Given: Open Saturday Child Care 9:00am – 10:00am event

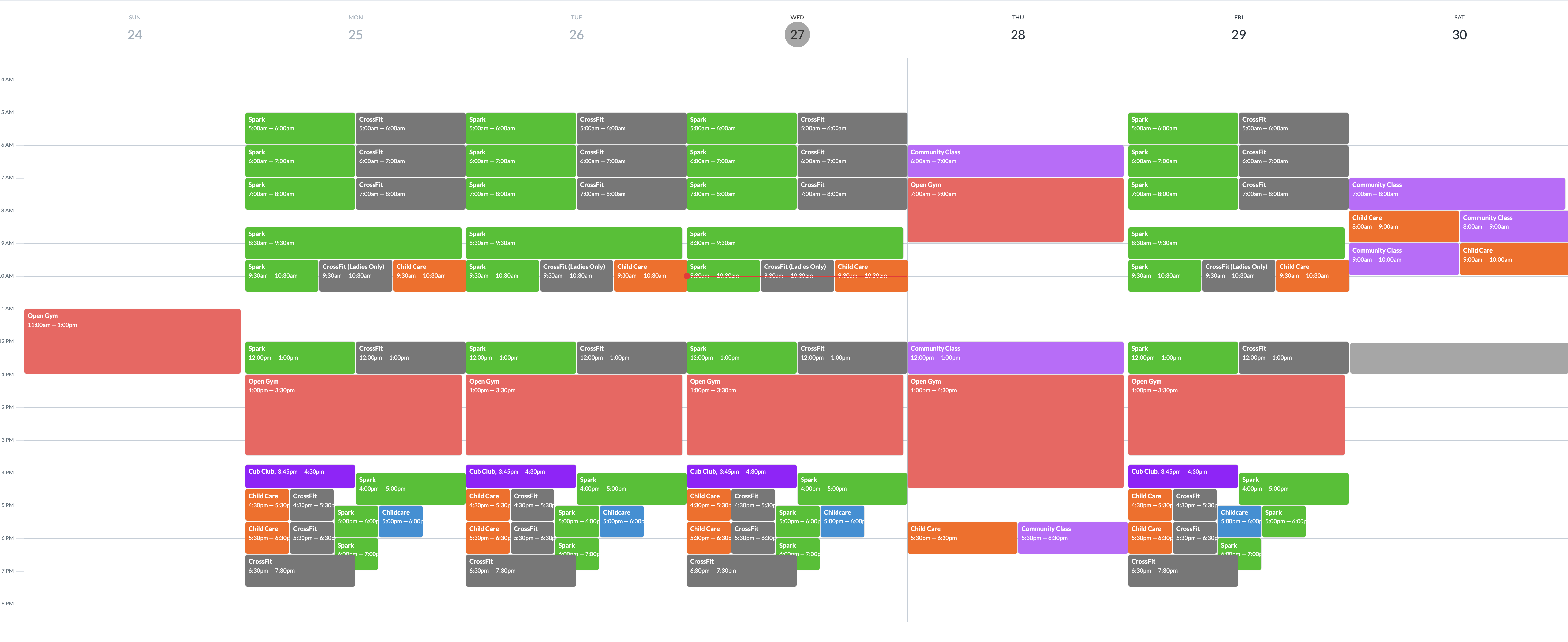Looking at the screenshot, I should point(1514,259).
